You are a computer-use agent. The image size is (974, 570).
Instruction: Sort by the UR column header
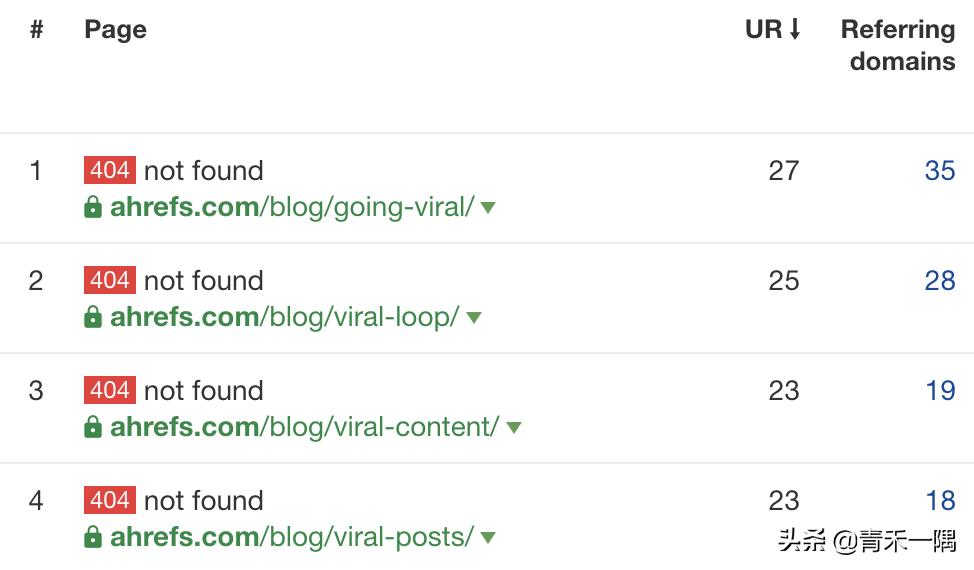coord(773,30)
